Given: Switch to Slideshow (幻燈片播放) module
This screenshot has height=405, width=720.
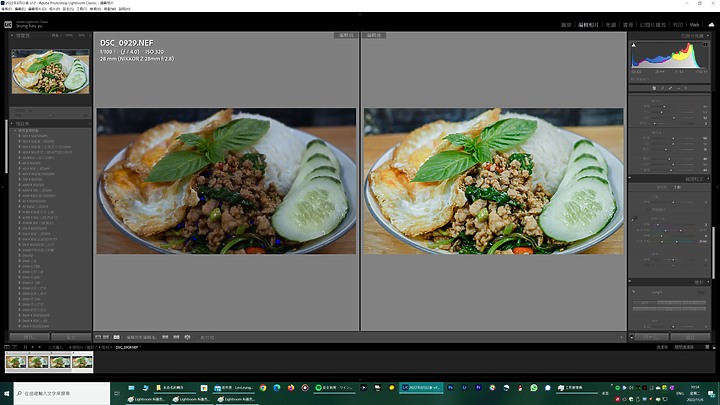Looking at the screenshot, I should coord(652,25).
